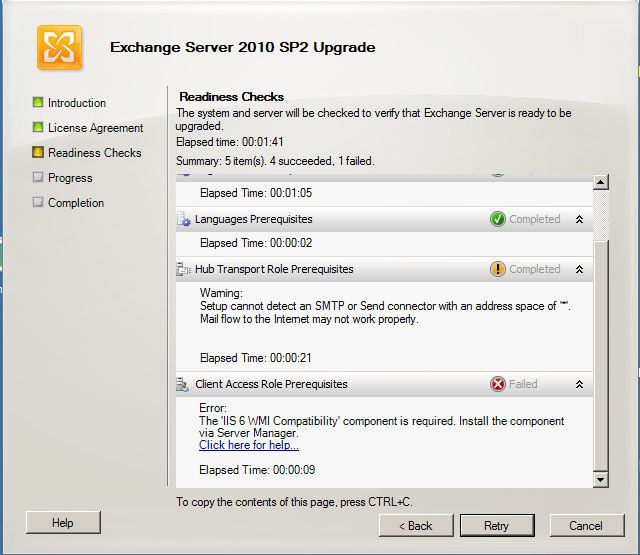Click the Hub Transport Role Prerequisites header text

pos(274,269)
